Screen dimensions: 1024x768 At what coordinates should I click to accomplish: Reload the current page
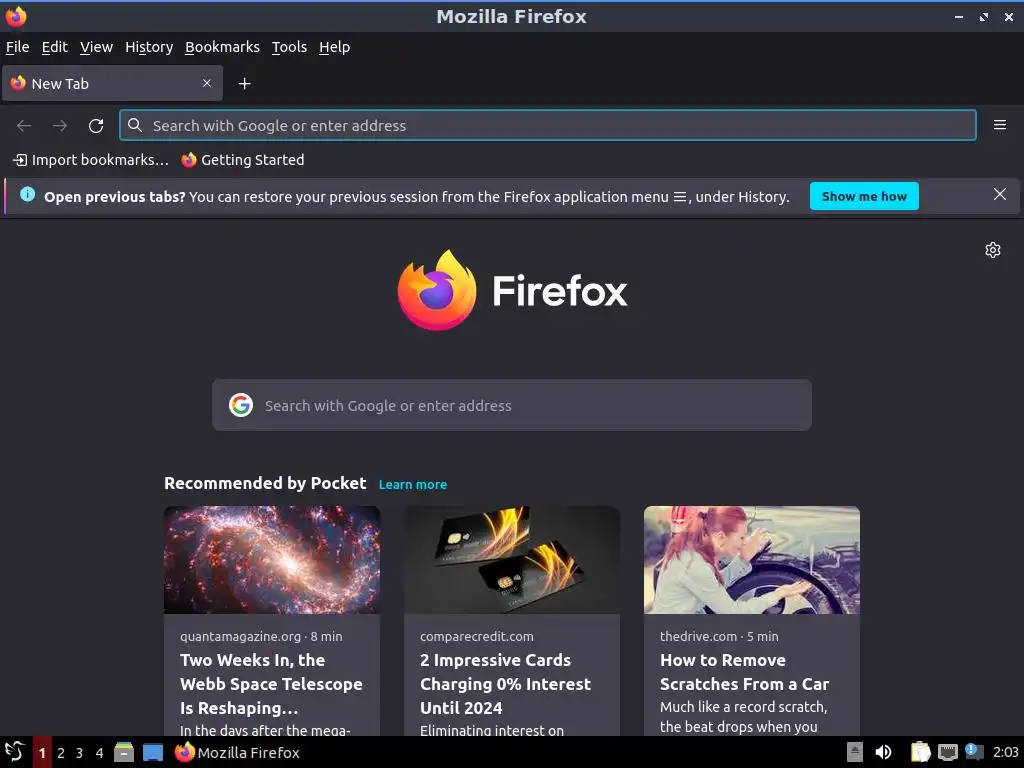(x=96, y=125)
